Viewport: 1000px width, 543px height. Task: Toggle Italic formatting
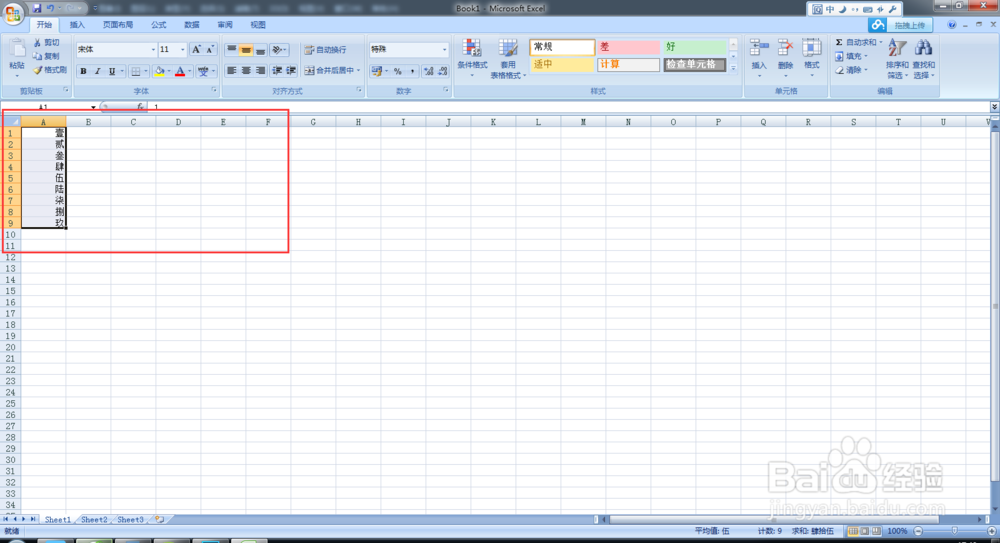[x=98, y=71]
